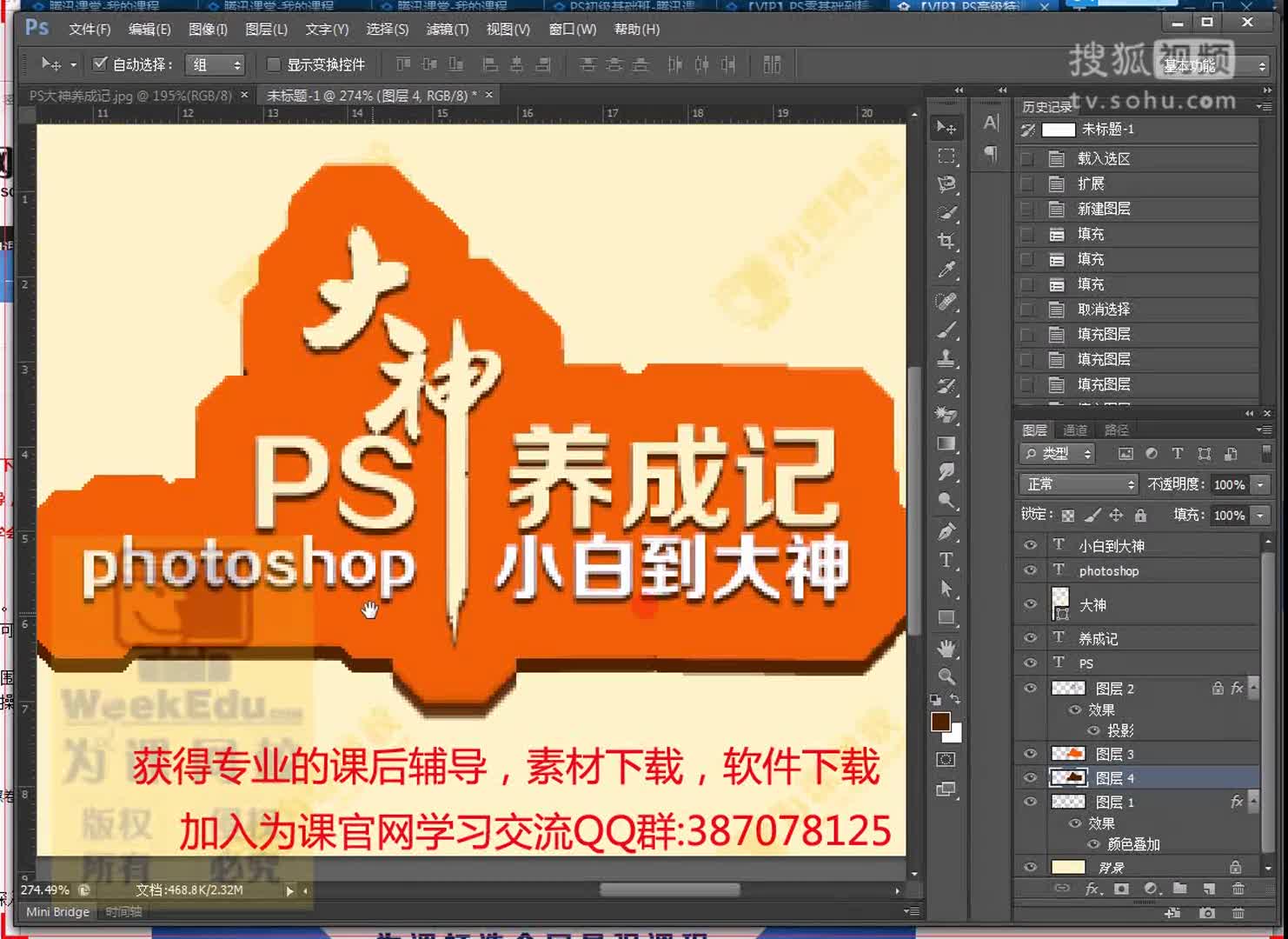
Task: Hide the 小白到大神 text layer
Action: pos(1030,545)
